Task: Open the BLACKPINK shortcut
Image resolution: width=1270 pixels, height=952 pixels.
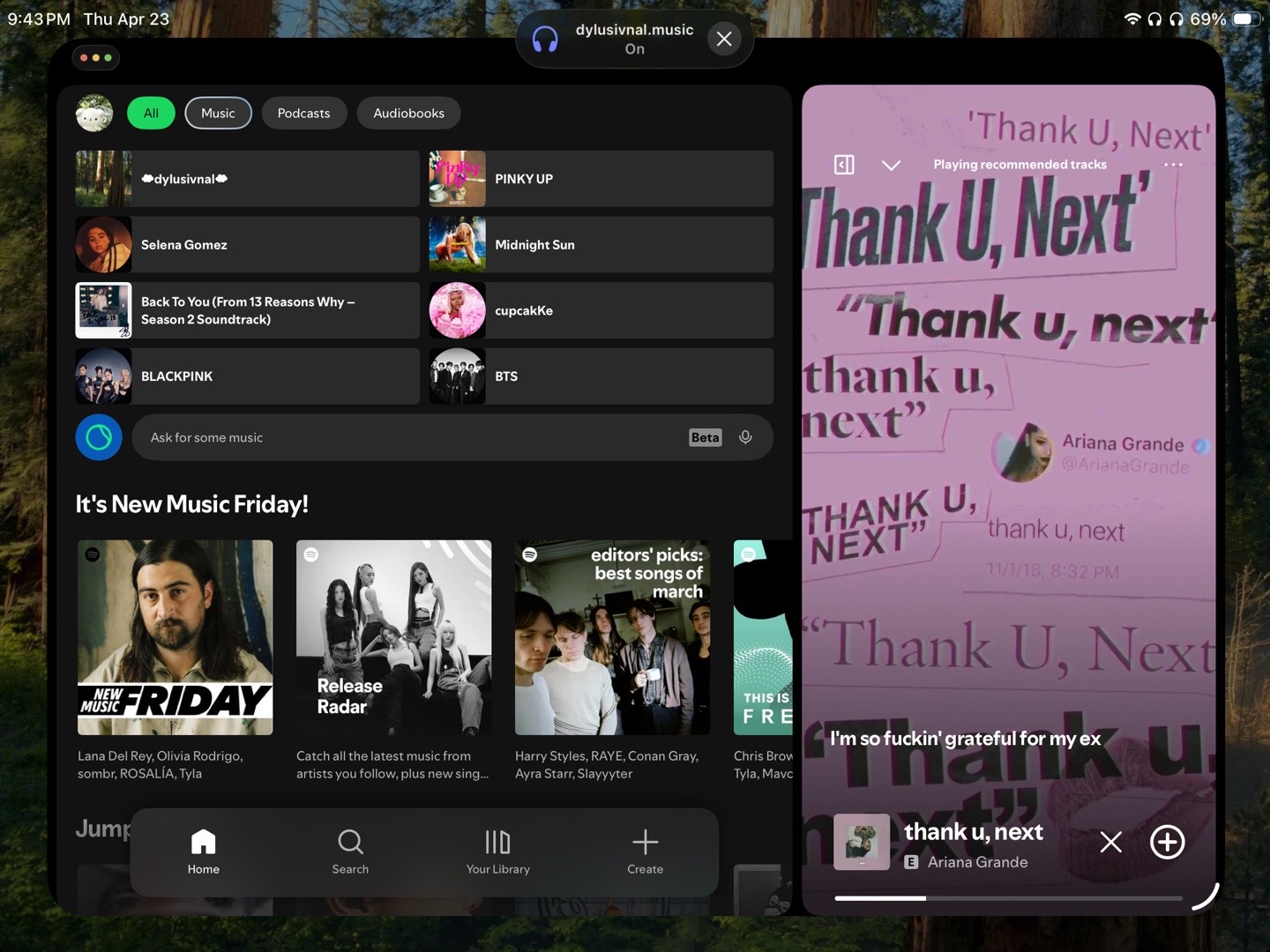Action: pos(248,376)
